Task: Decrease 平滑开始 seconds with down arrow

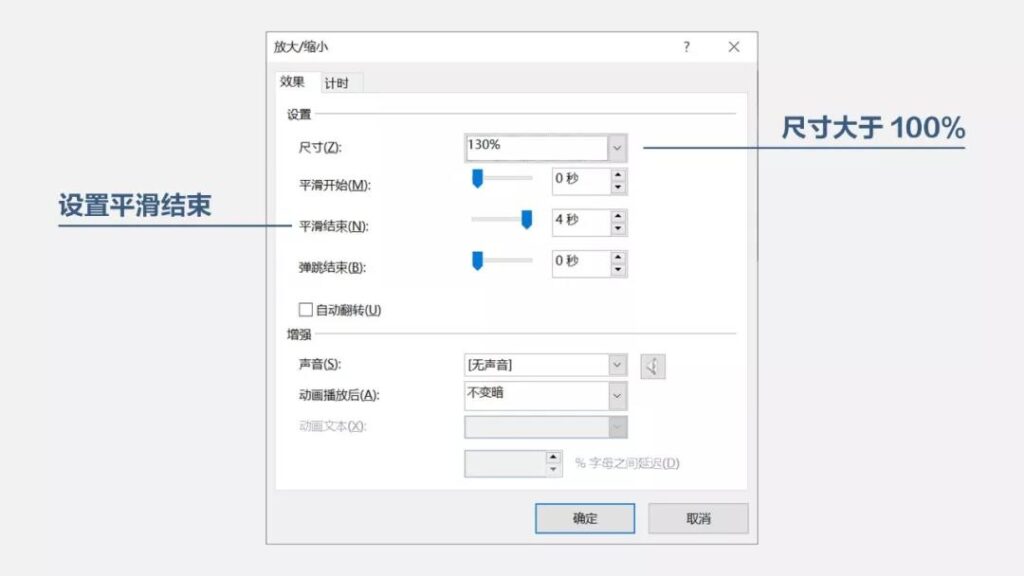Action: 618,187
